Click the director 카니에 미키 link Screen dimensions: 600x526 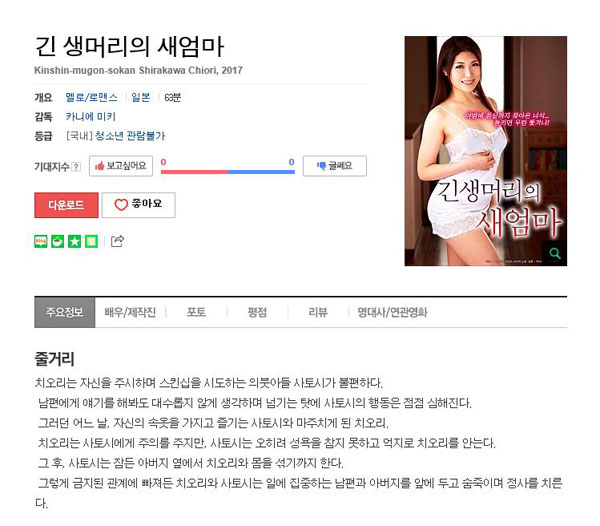click(x=90, y=117)
